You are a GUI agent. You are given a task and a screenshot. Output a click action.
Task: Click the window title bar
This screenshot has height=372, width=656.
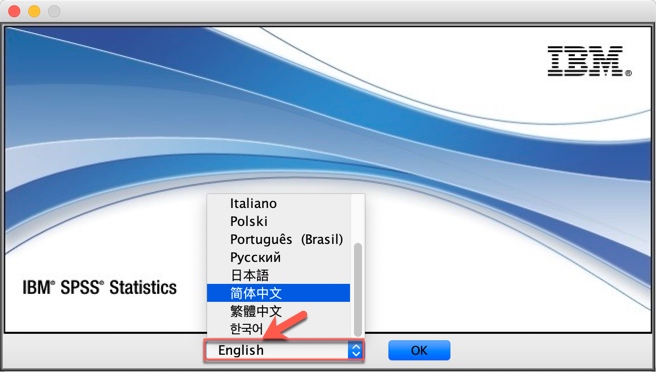click(x=328, y=11)
